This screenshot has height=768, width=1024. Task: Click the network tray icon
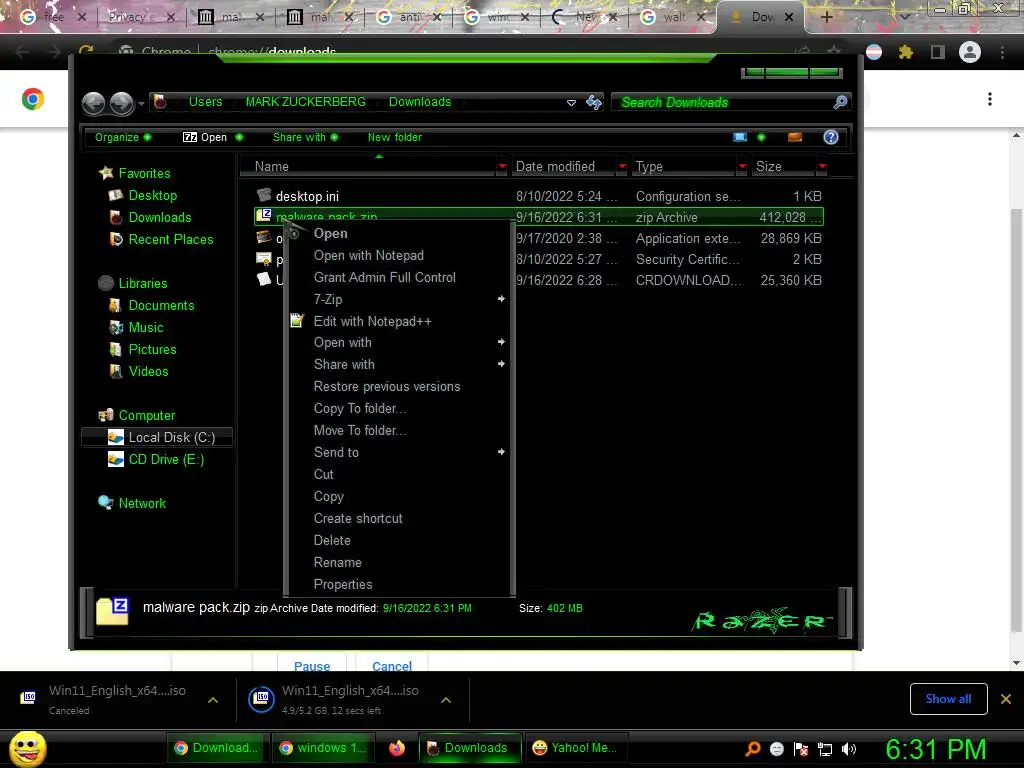825,749
